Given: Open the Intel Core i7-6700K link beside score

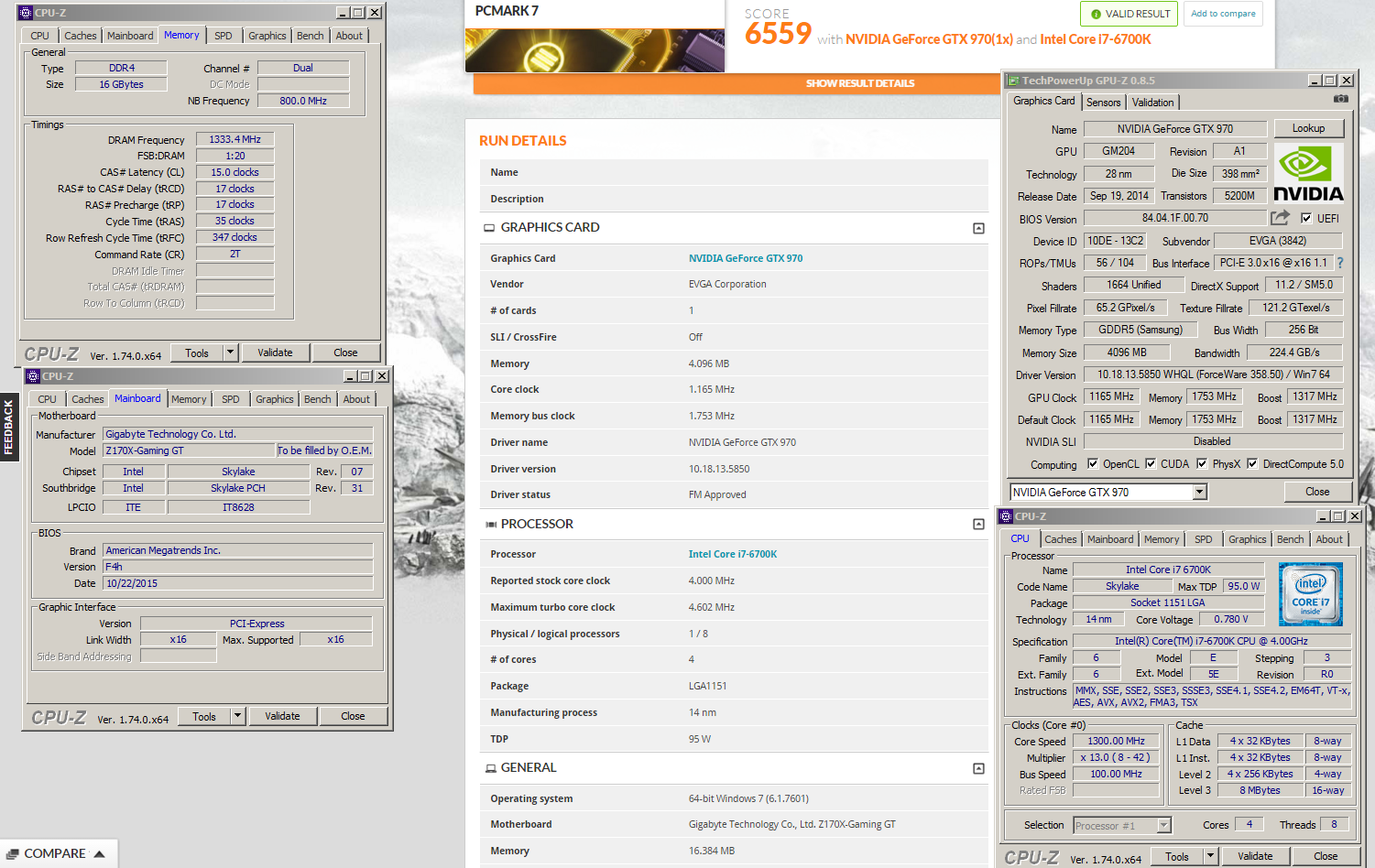Looking at the screenshot, I should 1096,39.
